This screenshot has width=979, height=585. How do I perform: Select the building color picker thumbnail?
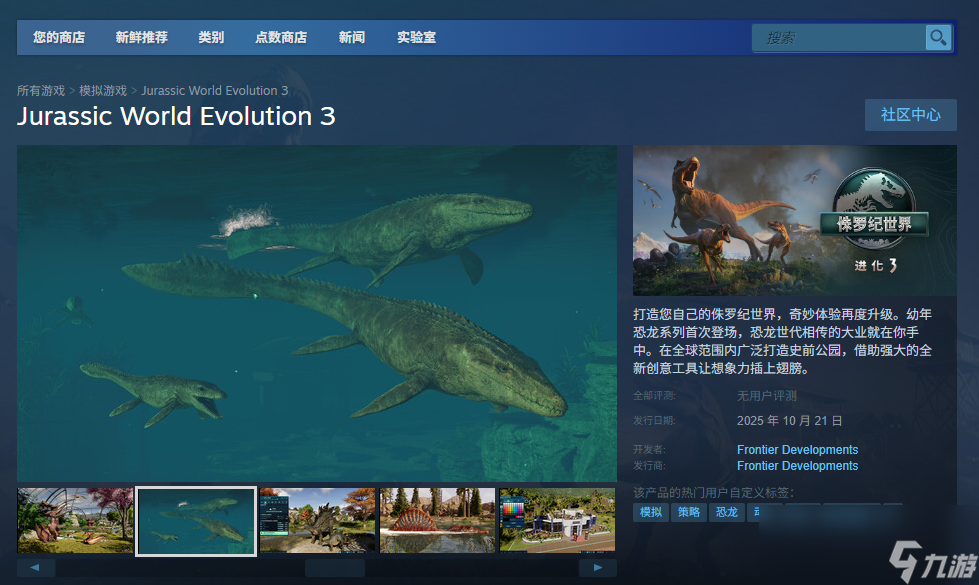[557, 521]
